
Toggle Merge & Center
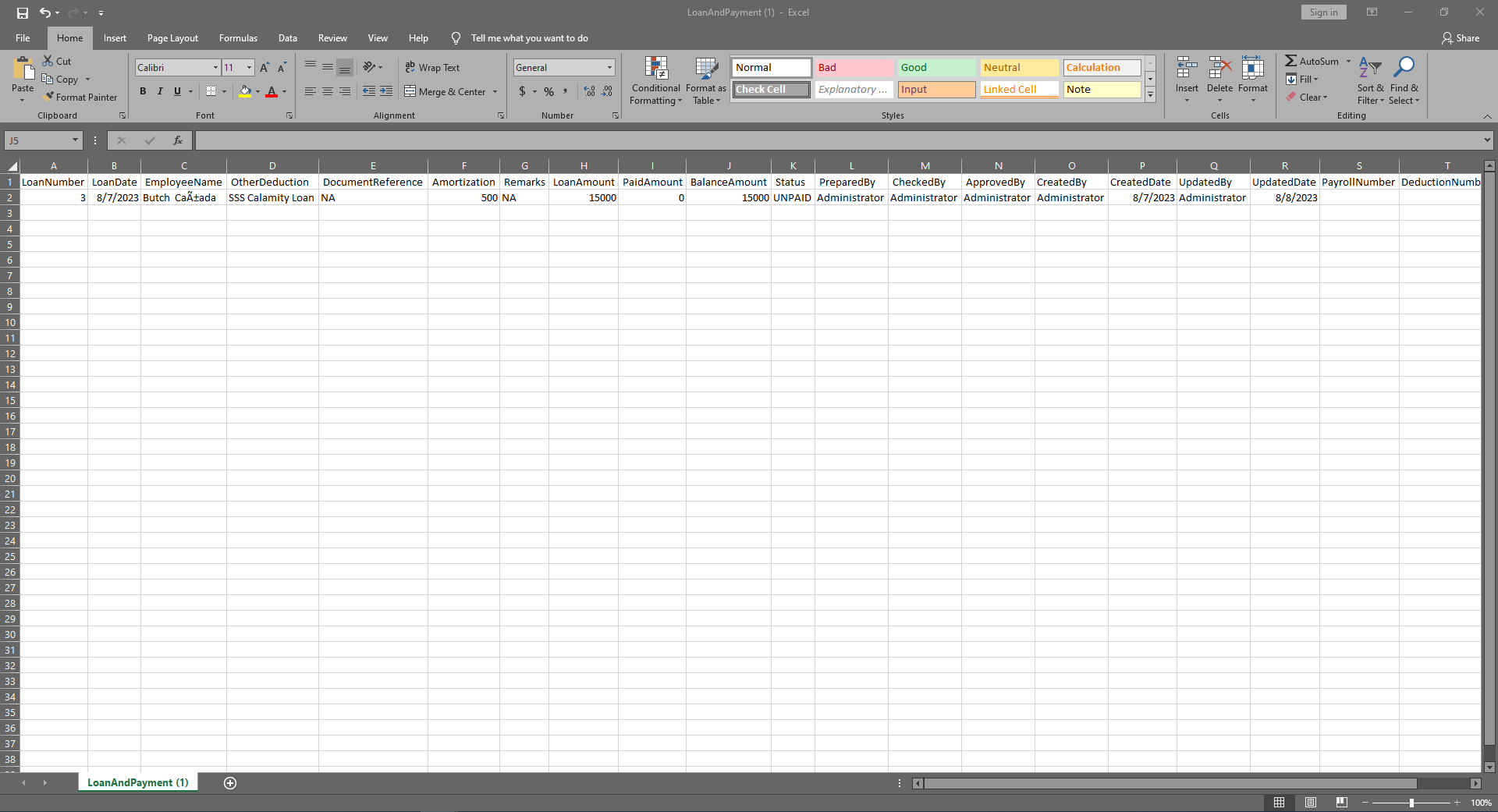pos(445,91)
